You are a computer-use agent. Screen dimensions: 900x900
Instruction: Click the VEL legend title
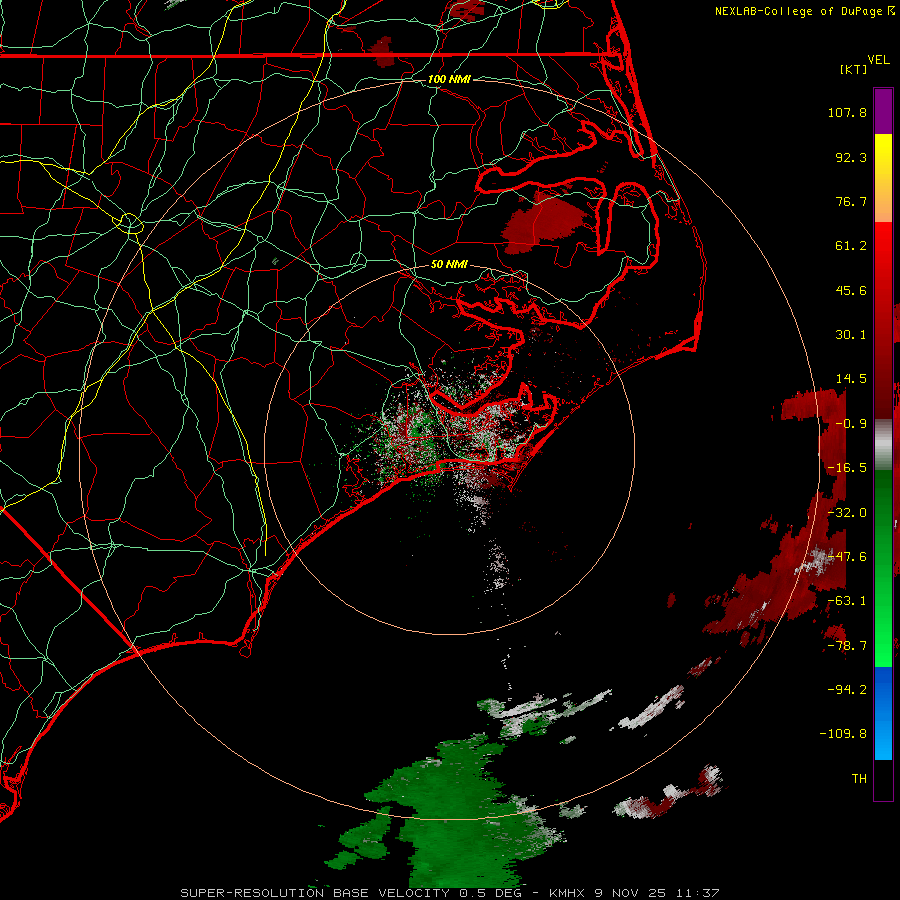click(x=878, y=59)
